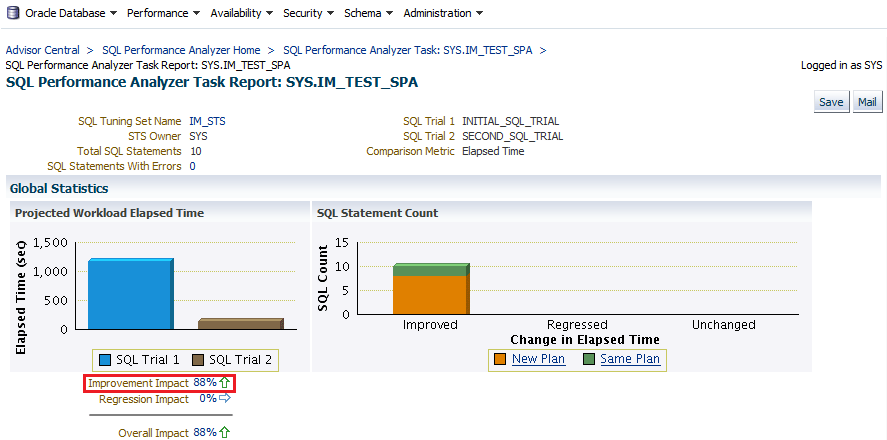Click the Regression Impact 0% value

point(208,399)
